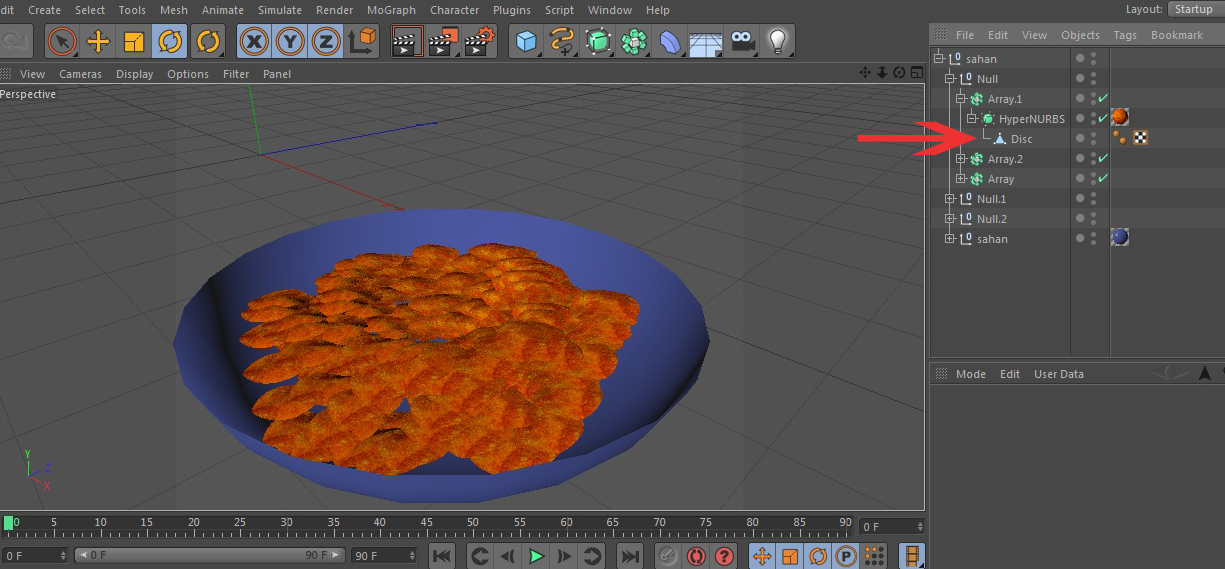Viewport: 1225px width, 569px height.
Task: Open the Object Manager Tags menu
Action: point(1125,35)
